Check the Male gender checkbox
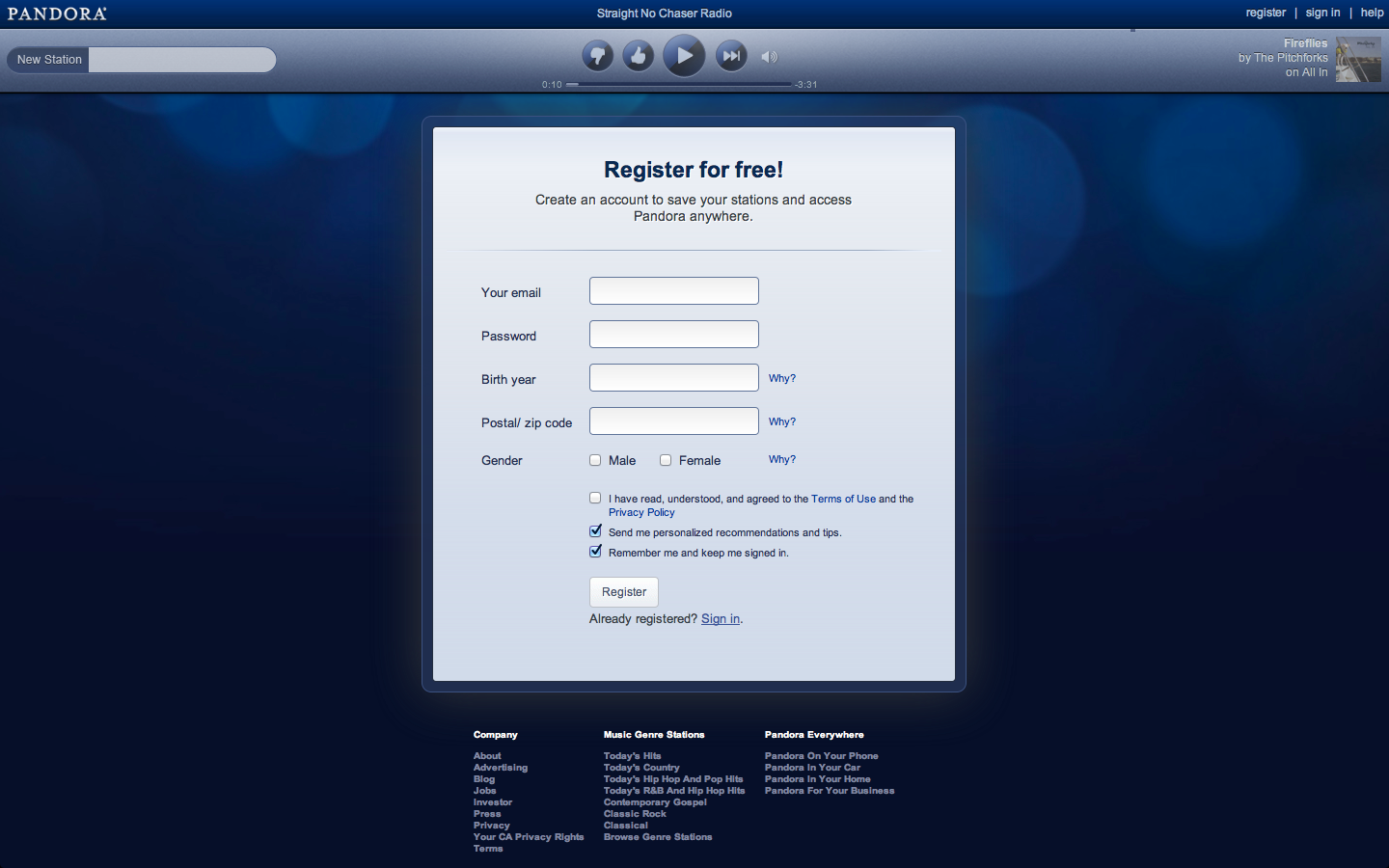Image resolution: width=1389 pixels, height=868 pixels. pyautogui.click(x=595, y=460)
